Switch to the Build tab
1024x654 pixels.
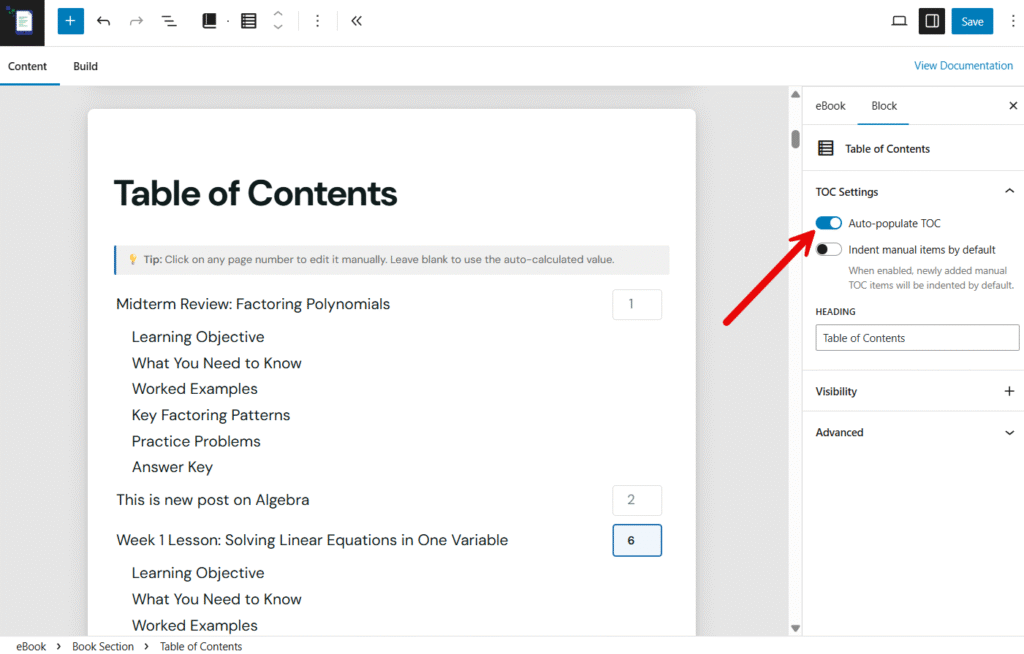click(85, 66)
